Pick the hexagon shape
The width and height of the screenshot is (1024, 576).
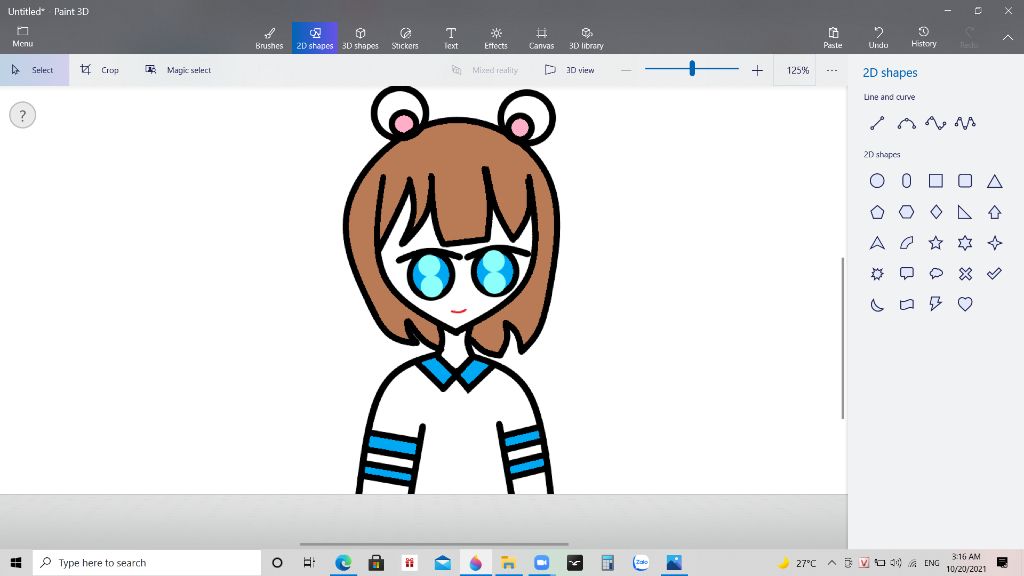(906, 212)
